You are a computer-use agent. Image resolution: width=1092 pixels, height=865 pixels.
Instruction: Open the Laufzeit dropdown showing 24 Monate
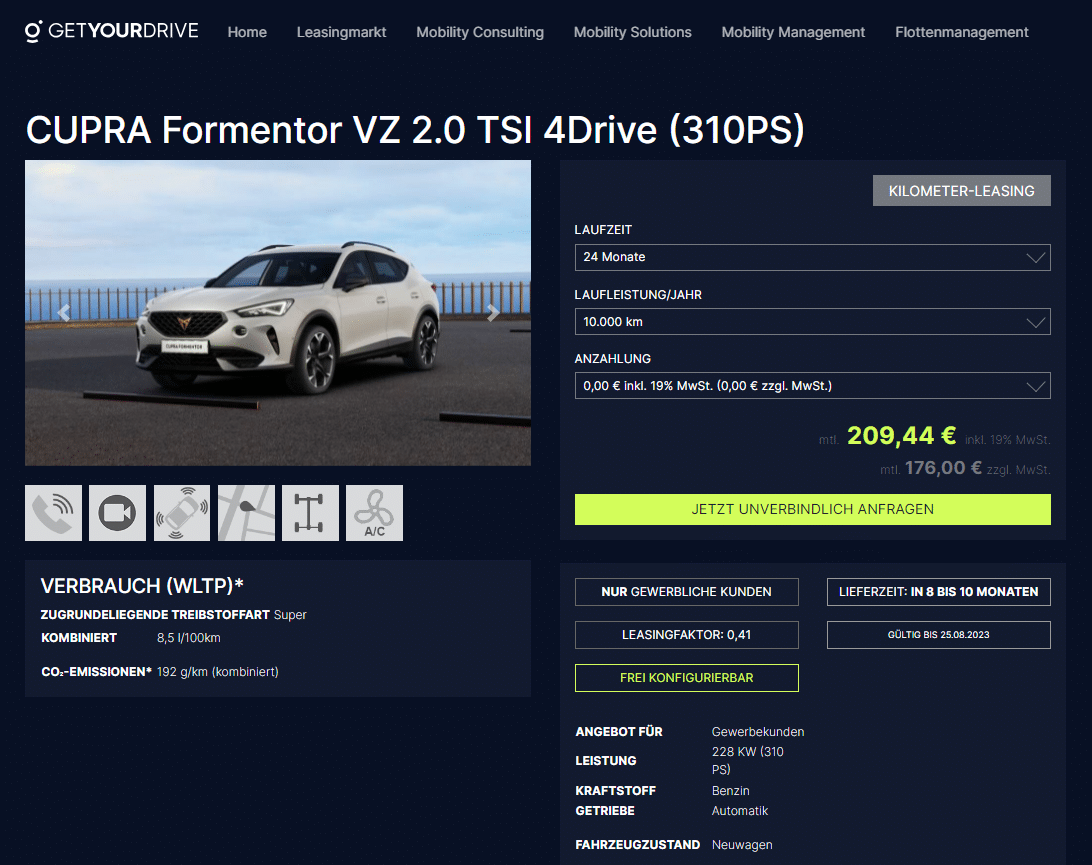coord(812,257)
